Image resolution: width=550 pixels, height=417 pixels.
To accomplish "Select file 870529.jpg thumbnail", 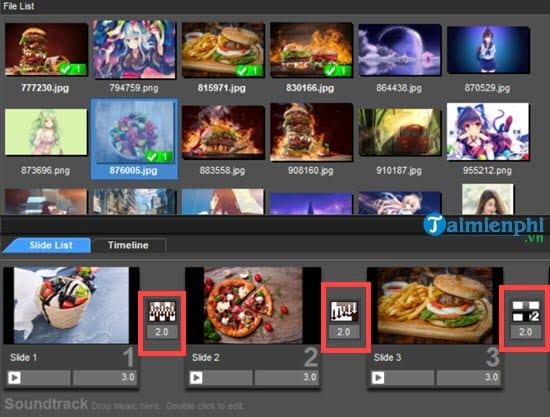I will click(x=488, y=49).
